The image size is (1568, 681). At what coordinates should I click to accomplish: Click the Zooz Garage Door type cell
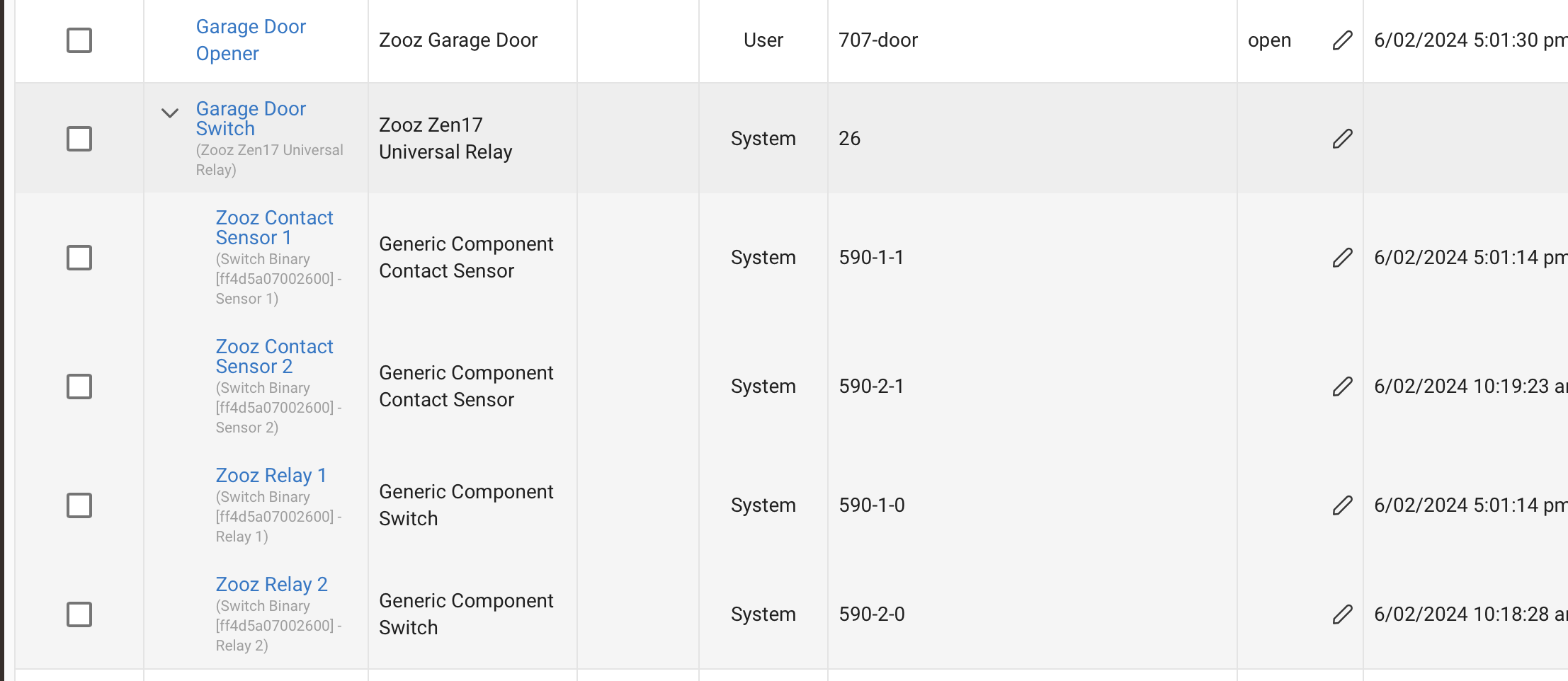458,40
